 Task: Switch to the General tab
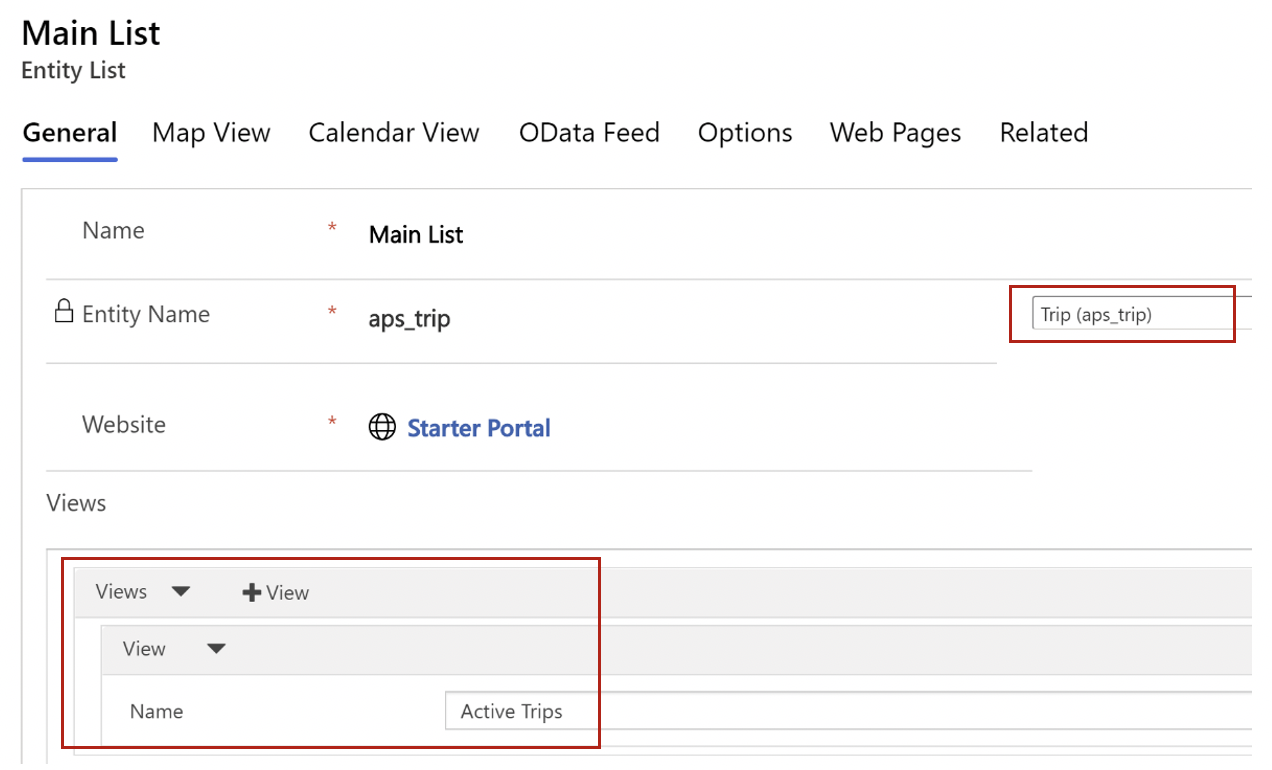(x=70, y=133)
